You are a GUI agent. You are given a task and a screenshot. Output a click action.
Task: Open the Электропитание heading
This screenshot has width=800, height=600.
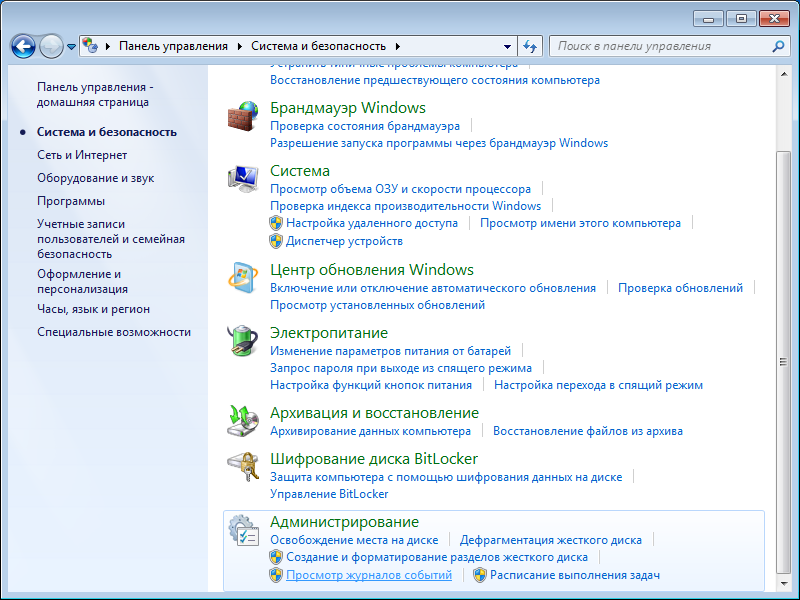point(329,333)
